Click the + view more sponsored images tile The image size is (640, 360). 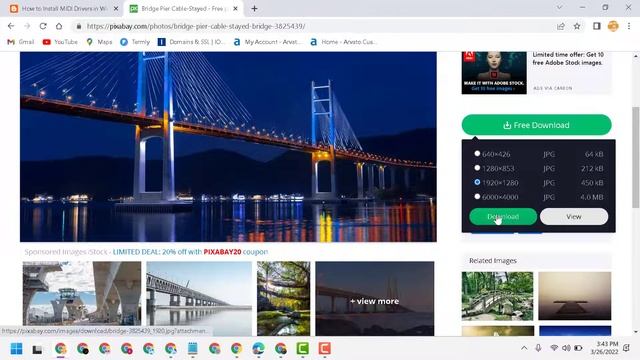click(x=375, y=298)
